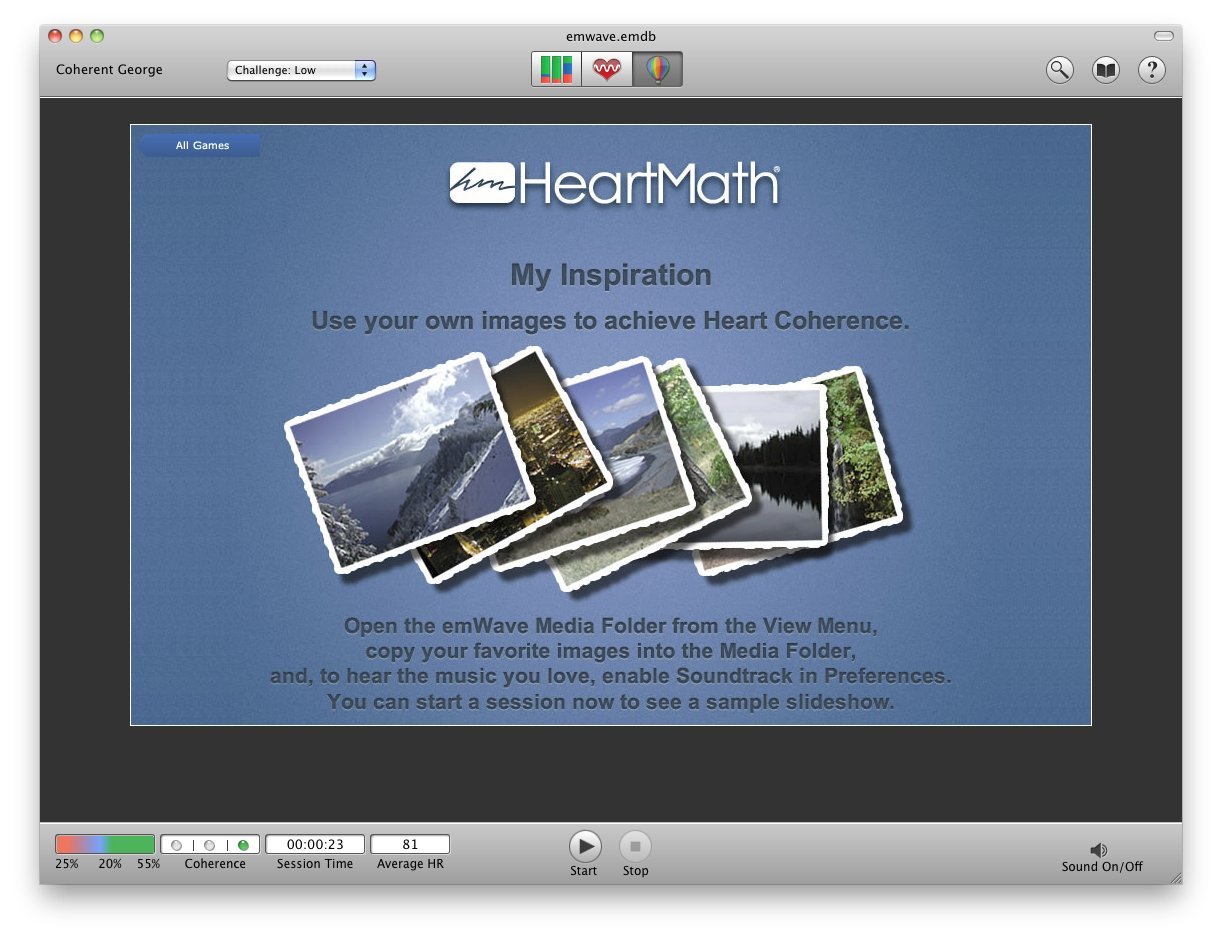Open the coherence bar chart view

tap(556, 70)
